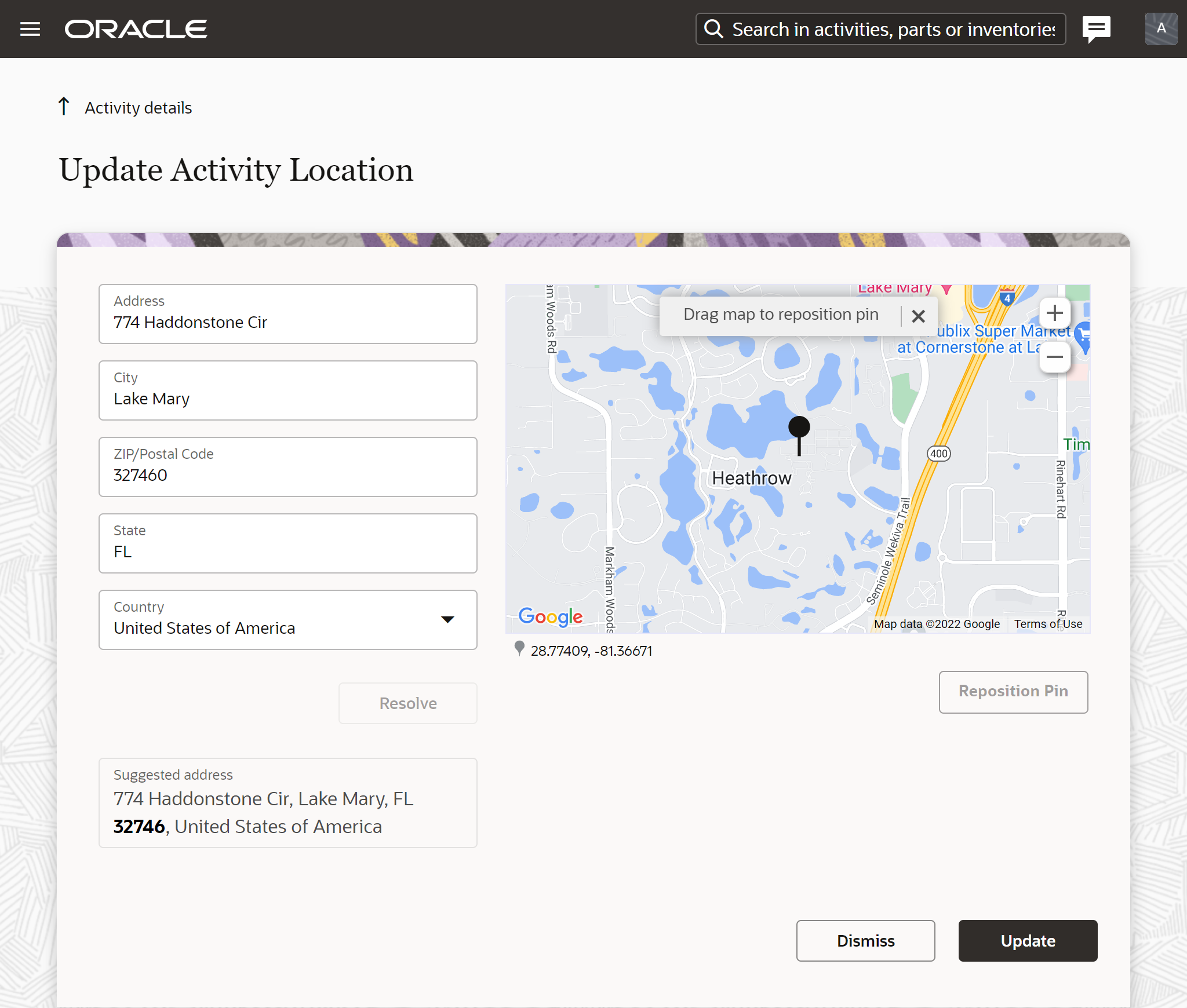Image resolution: width=1187 pixels, height=1008 pixels.
Task: Select the suggested address box
Action: [x=287, y=802]
